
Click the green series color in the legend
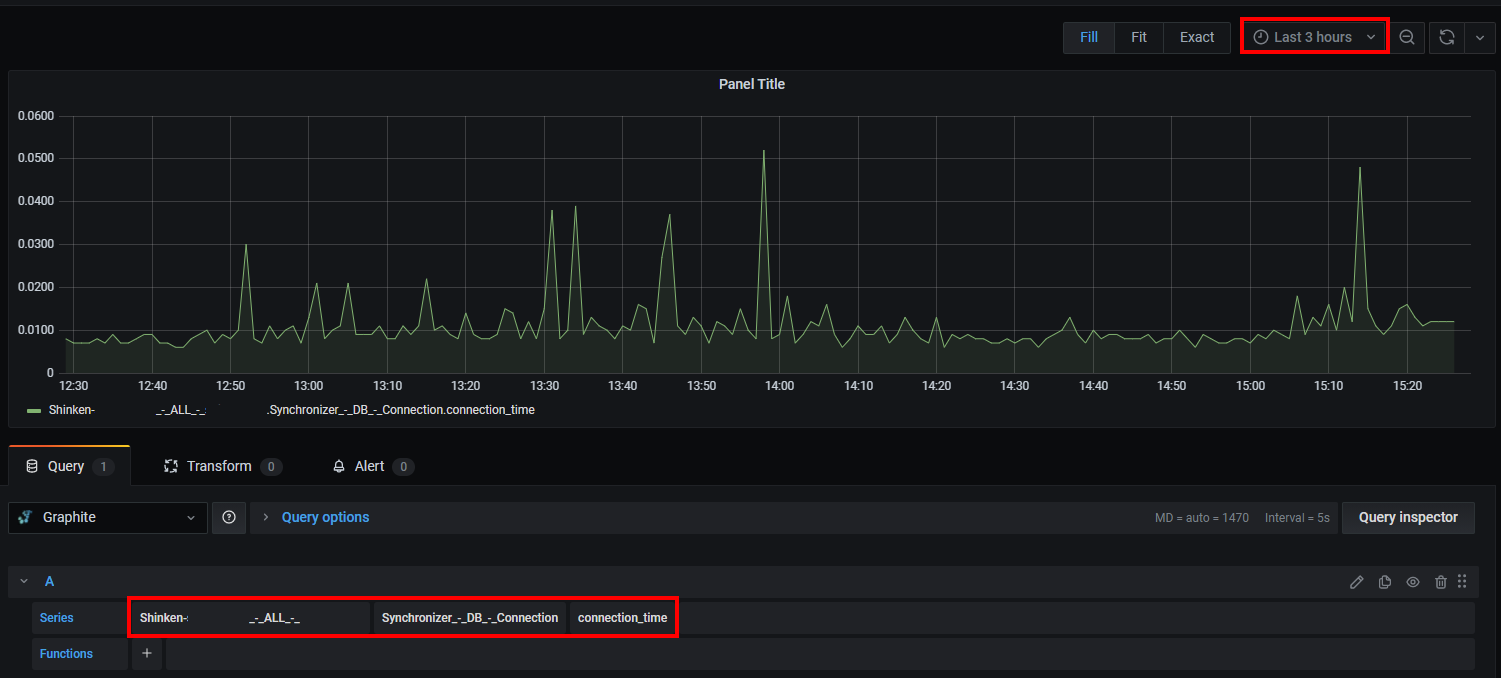pos(34,410)
